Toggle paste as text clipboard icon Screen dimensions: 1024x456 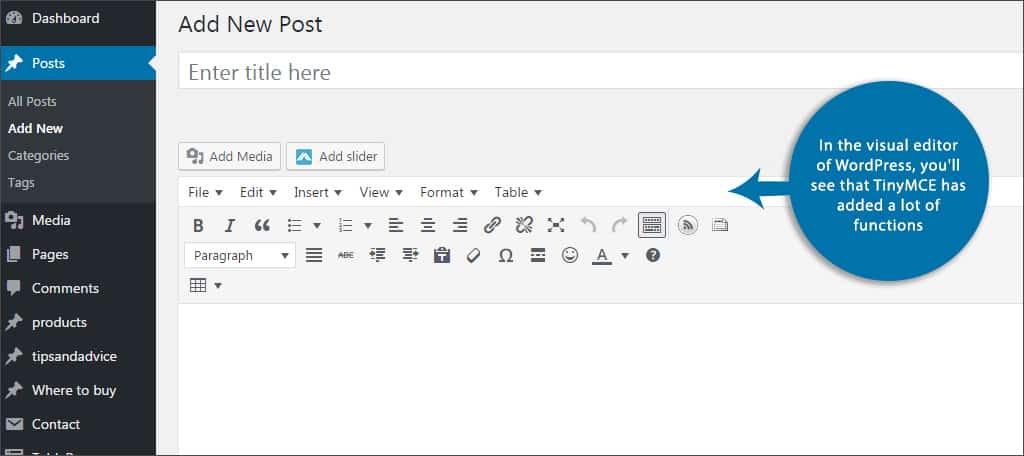click(442, 256)
